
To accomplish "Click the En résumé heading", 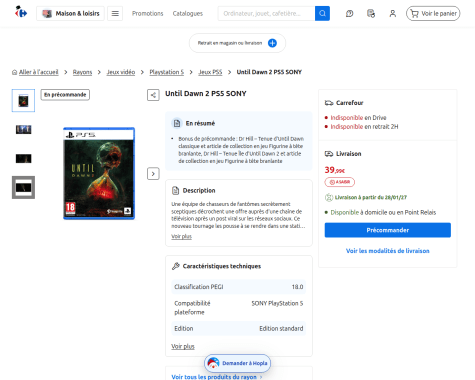I will (x=200, y=123).
